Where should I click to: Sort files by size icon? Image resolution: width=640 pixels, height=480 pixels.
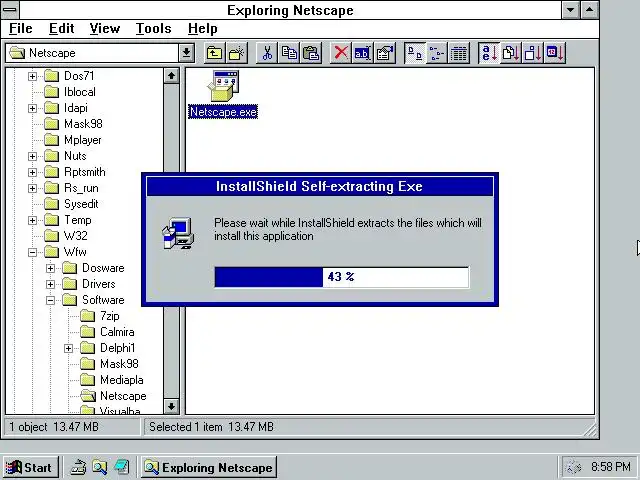click(x=533, y=53)
